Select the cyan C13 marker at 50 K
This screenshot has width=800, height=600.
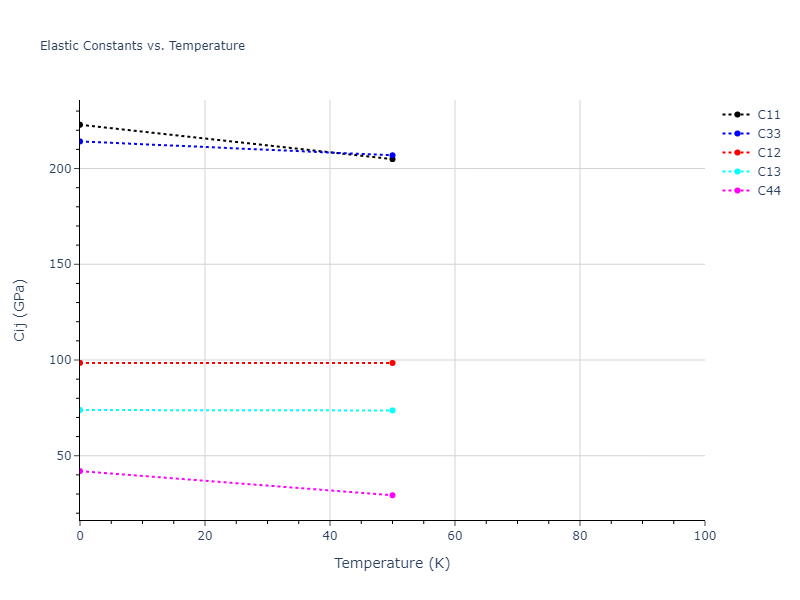click(x=392, y=410)
